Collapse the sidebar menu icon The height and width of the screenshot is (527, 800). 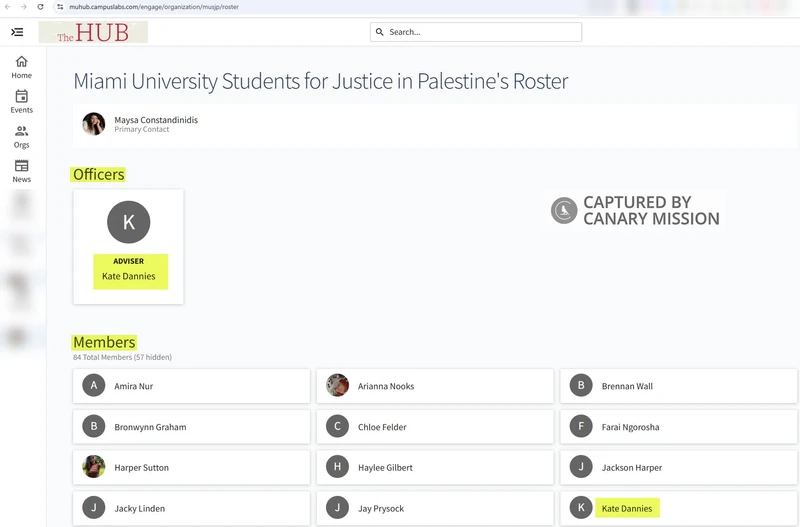pyautogui.click(x=17, y=32)
